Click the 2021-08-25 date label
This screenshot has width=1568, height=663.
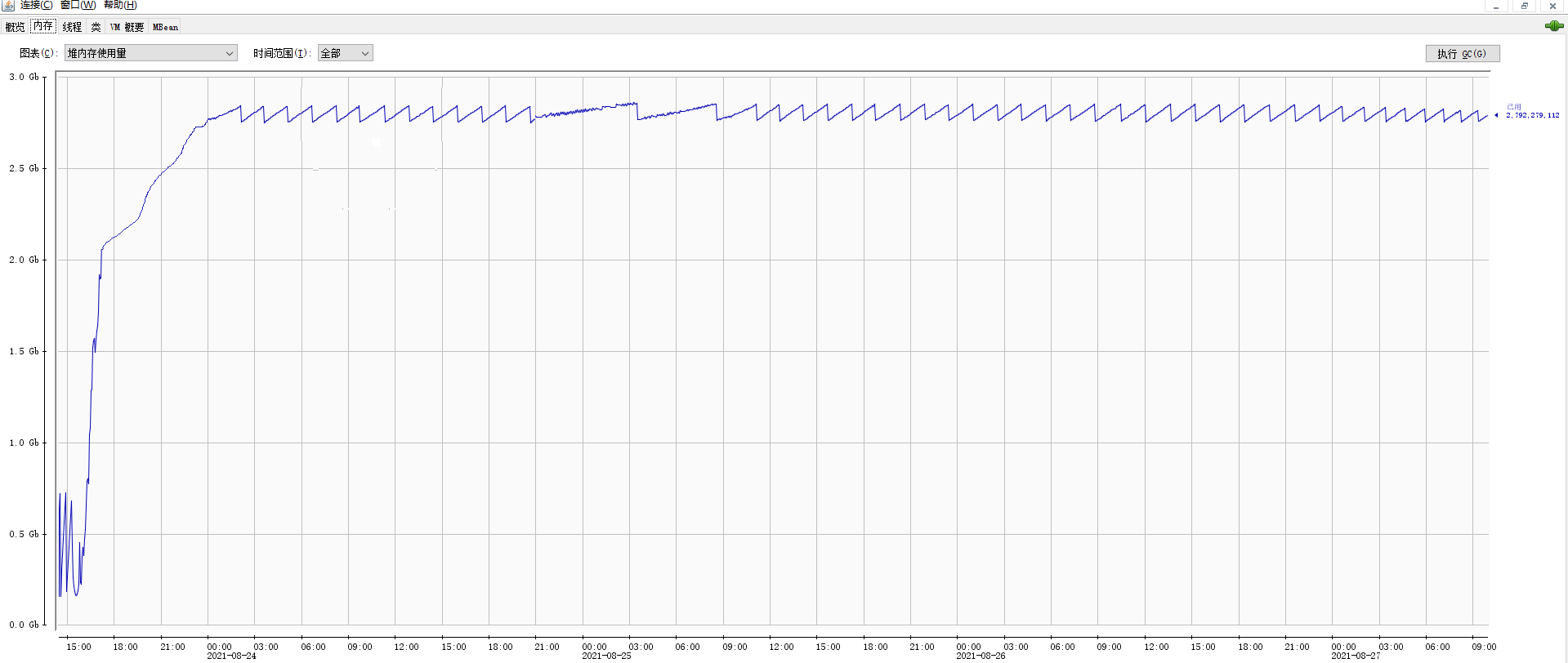pos(606,656)
